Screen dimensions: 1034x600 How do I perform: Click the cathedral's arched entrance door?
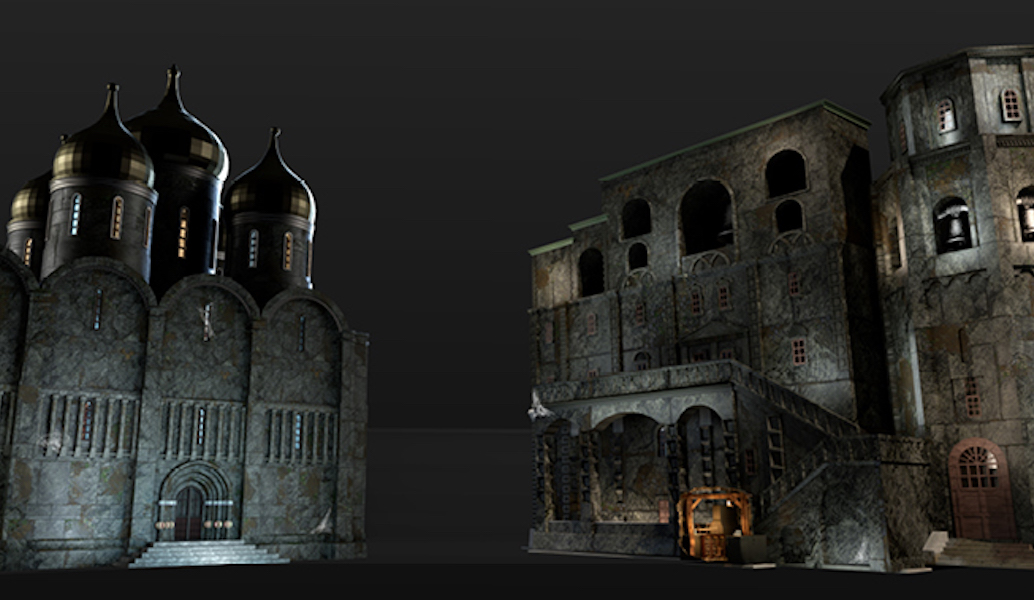point(190,510)
